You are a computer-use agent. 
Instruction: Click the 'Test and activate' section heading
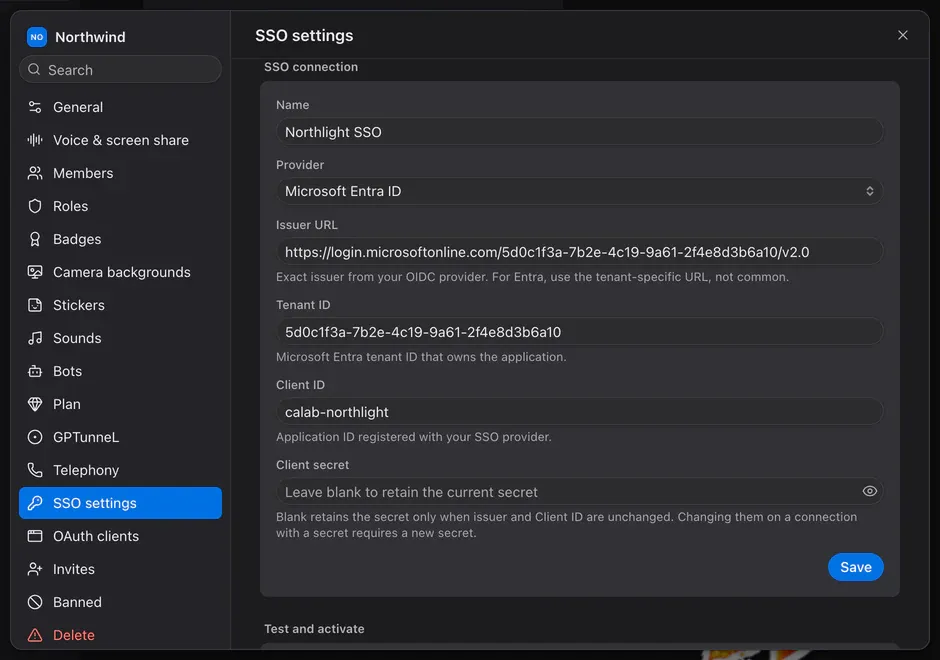click(x=314, y=629)
